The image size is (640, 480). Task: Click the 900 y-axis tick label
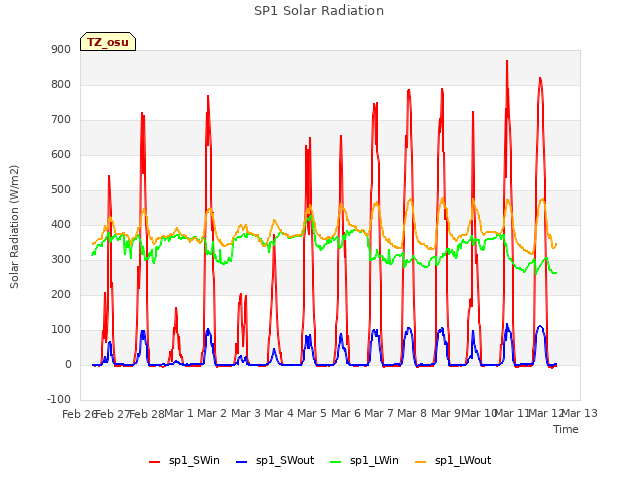[61, 49]
